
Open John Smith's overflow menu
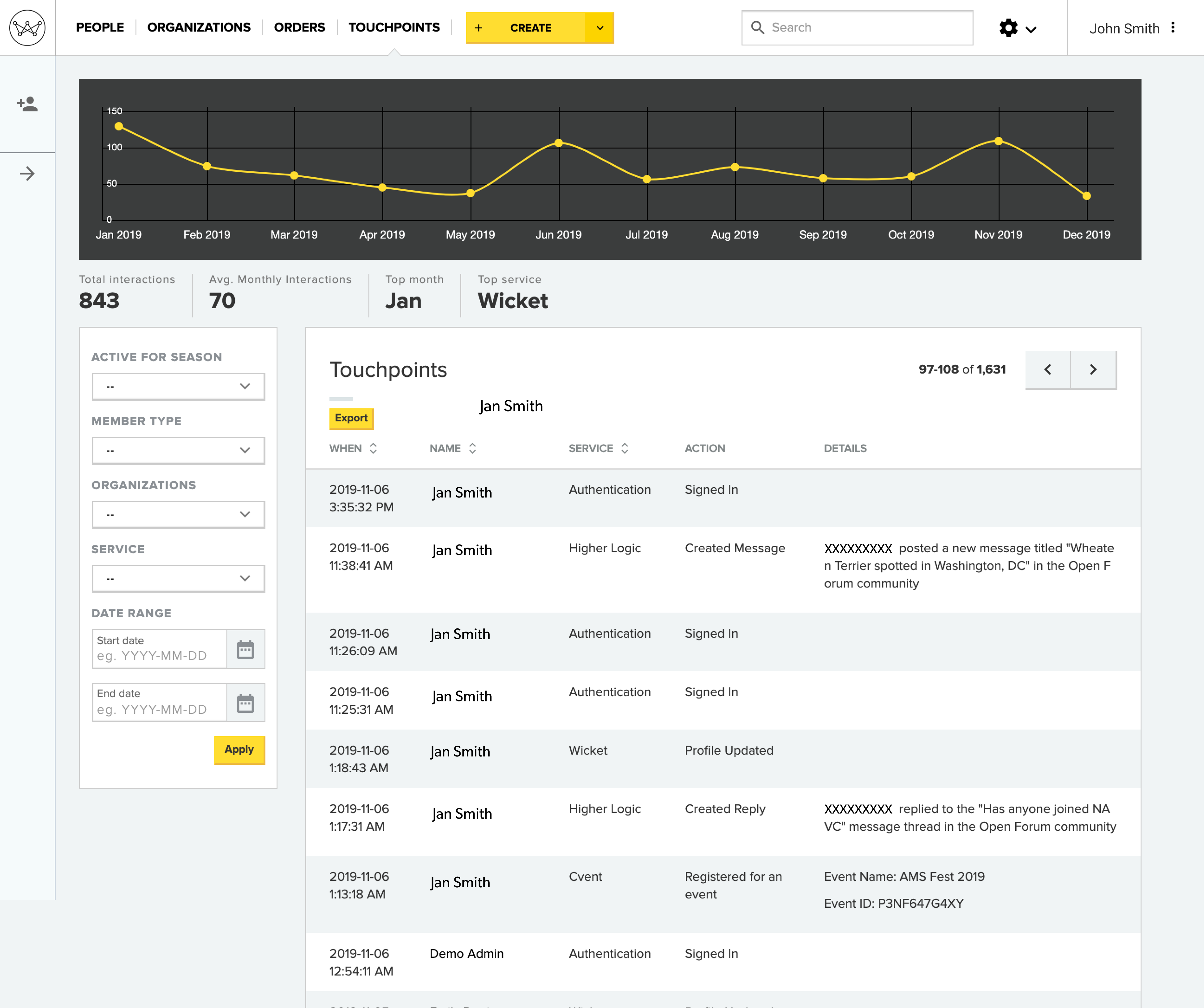point(1173,28)
